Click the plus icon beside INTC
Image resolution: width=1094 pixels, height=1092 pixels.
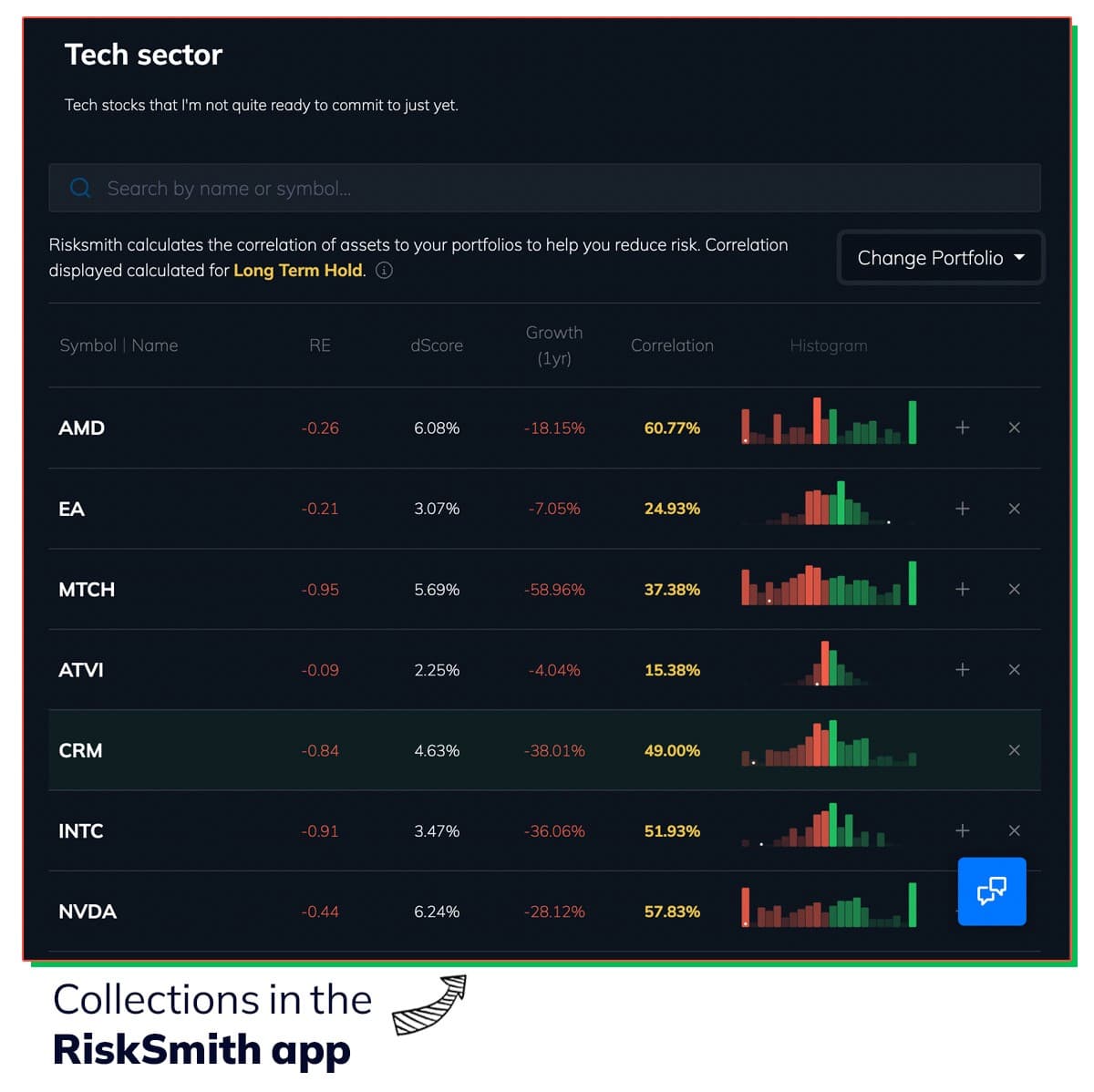[x=962, y=830]
